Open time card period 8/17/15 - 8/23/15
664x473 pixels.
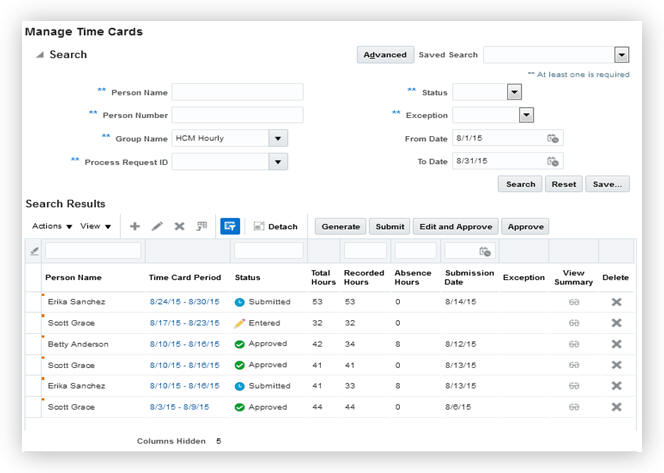184,323
